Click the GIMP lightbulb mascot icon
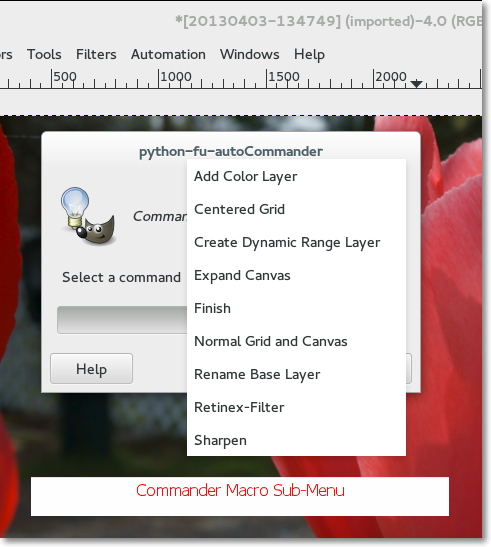Screen dimensions: 491x547 [x=88, y=216]
